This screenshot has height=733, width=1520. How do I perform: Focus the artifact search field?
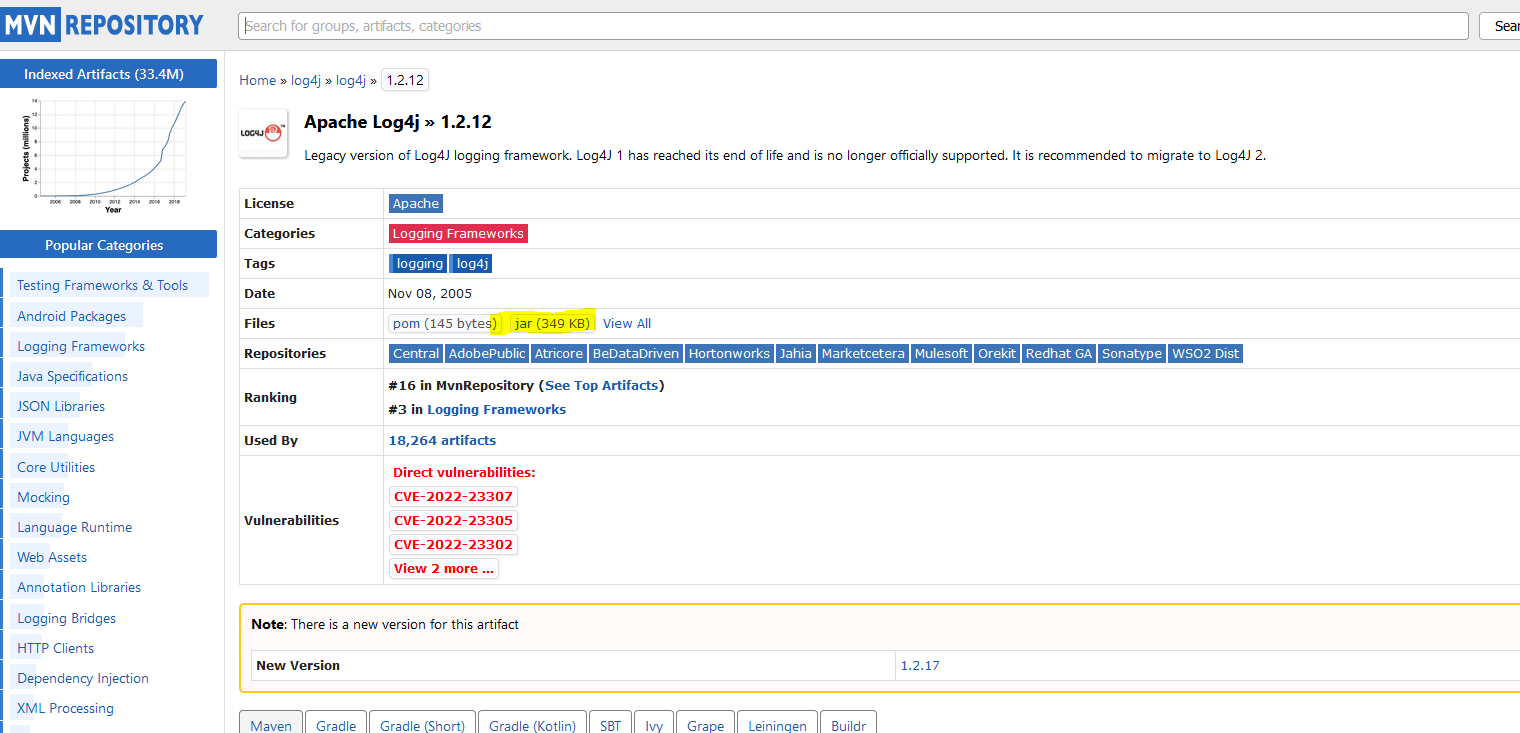[x=854, y=26]
